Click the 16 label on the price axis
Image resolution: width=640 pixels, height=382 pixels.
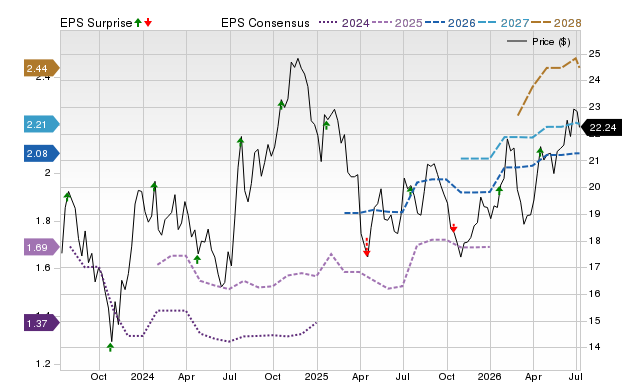(x=594, y=294)
